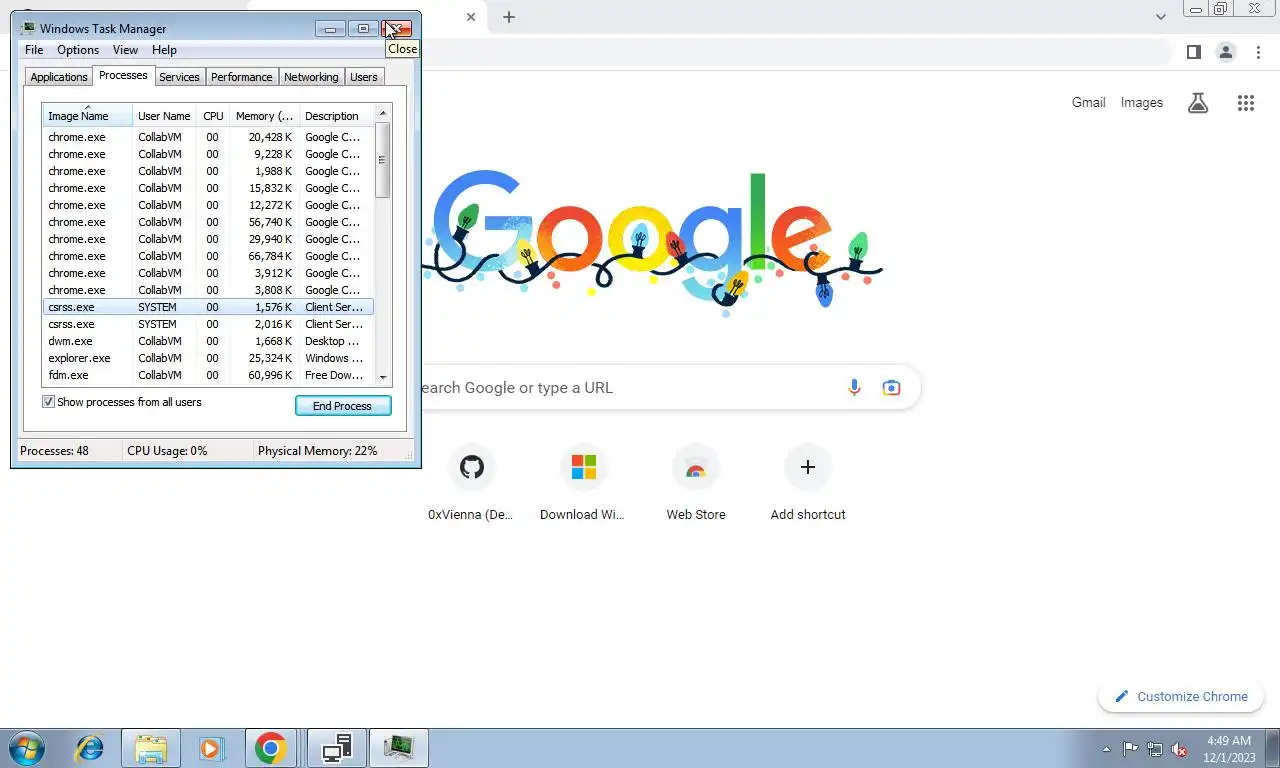Click the process list scrollbar thumb
This screenshot has width=1280, height=768.
point(383,160)
